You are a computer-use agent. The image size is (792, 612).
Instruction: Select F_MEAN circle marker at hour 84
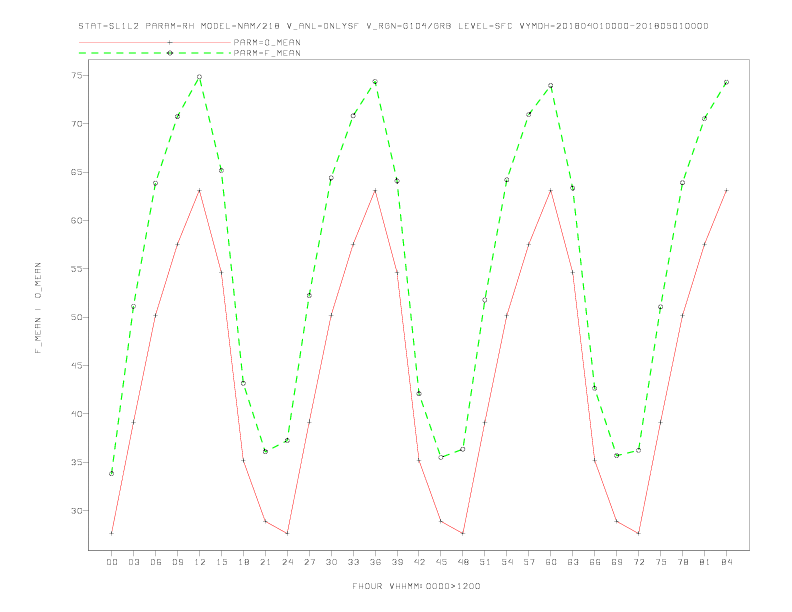[726, 82]
